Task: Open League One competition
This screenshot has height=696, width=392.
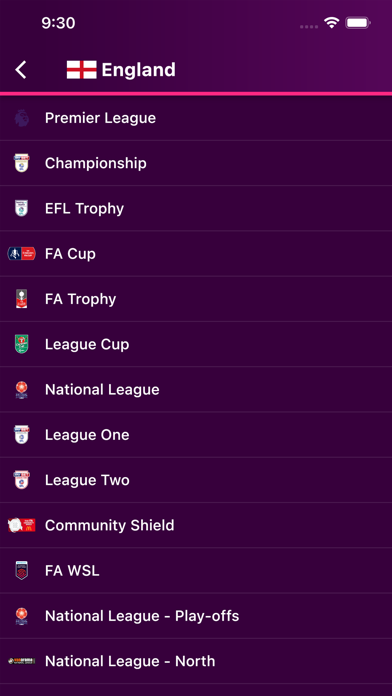Action: point(196,435)
